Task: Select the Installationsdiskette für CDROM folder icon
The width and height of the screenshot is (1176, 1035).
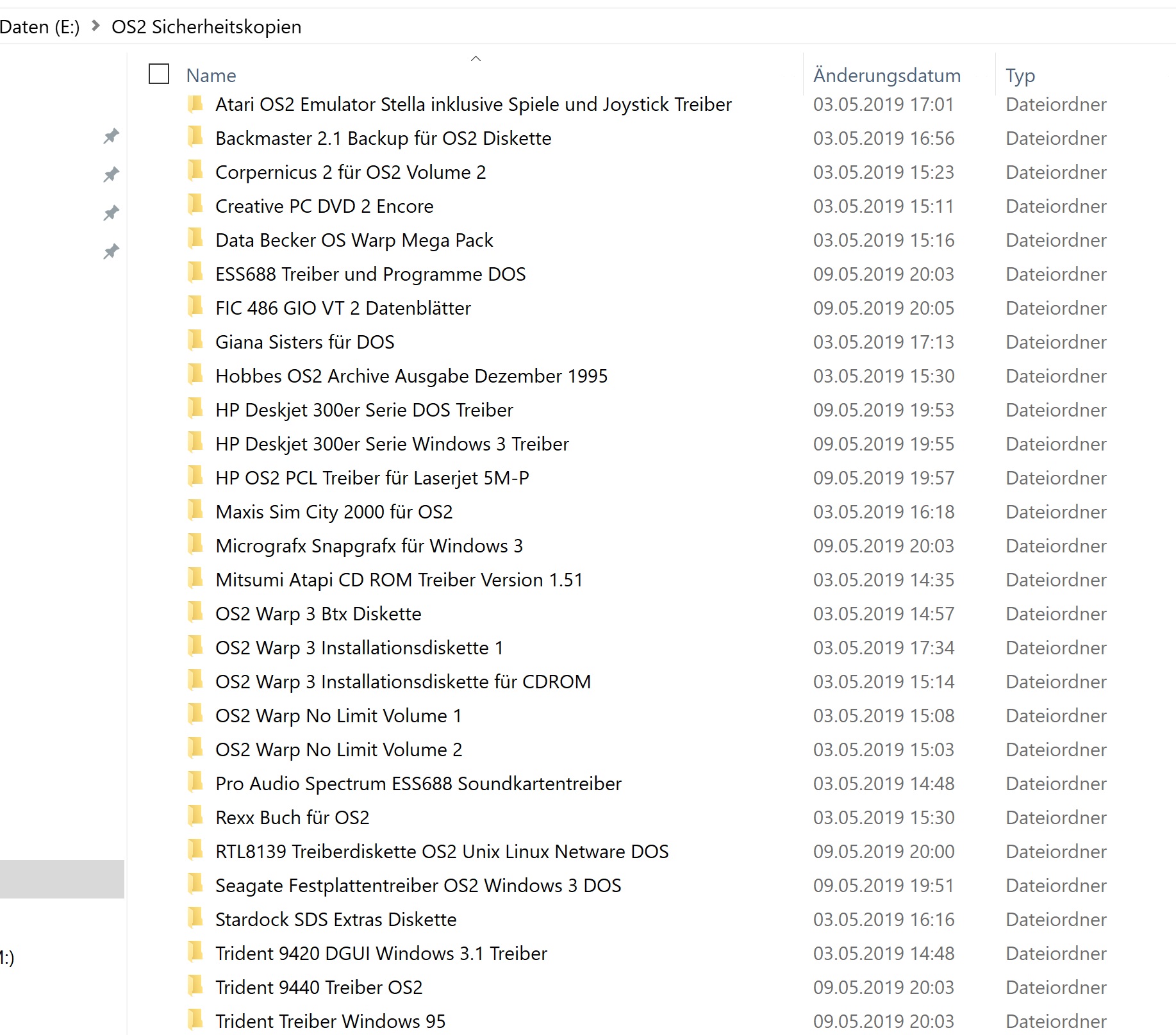Action: 195,681
